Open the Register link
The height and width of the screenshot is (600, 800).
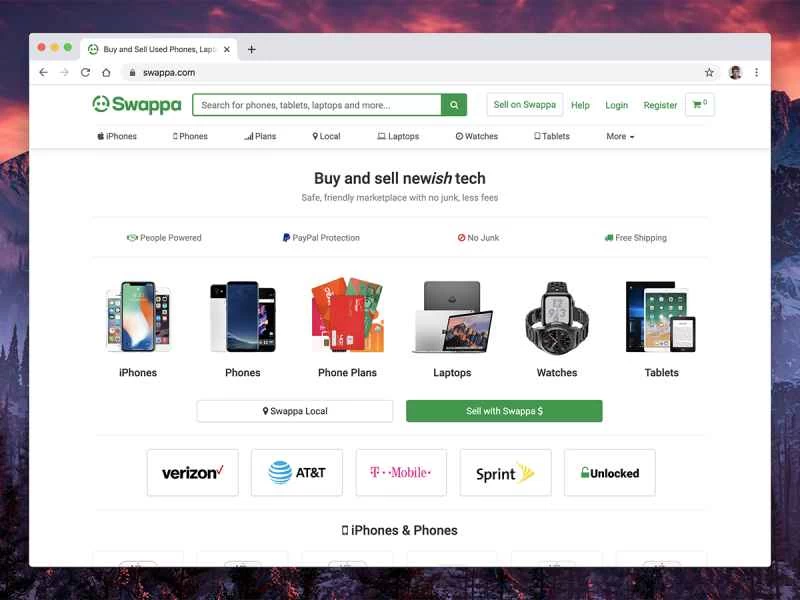pyautogui.click(x=660, y=105)
